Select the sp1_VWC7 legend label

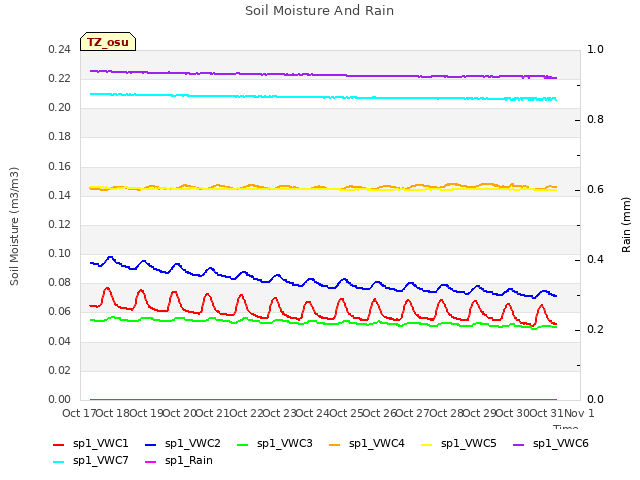pos(100,460)
